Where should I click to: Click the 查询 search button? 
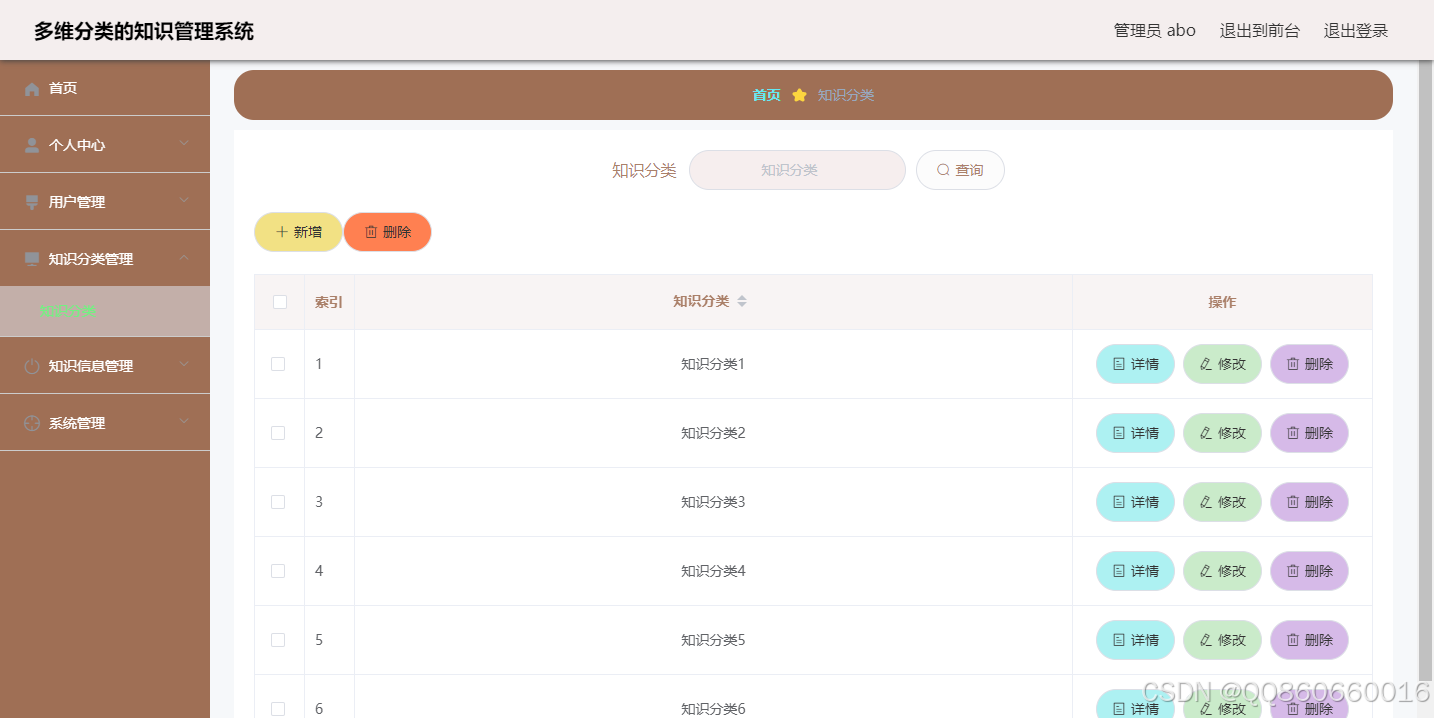tap(960, 170)
